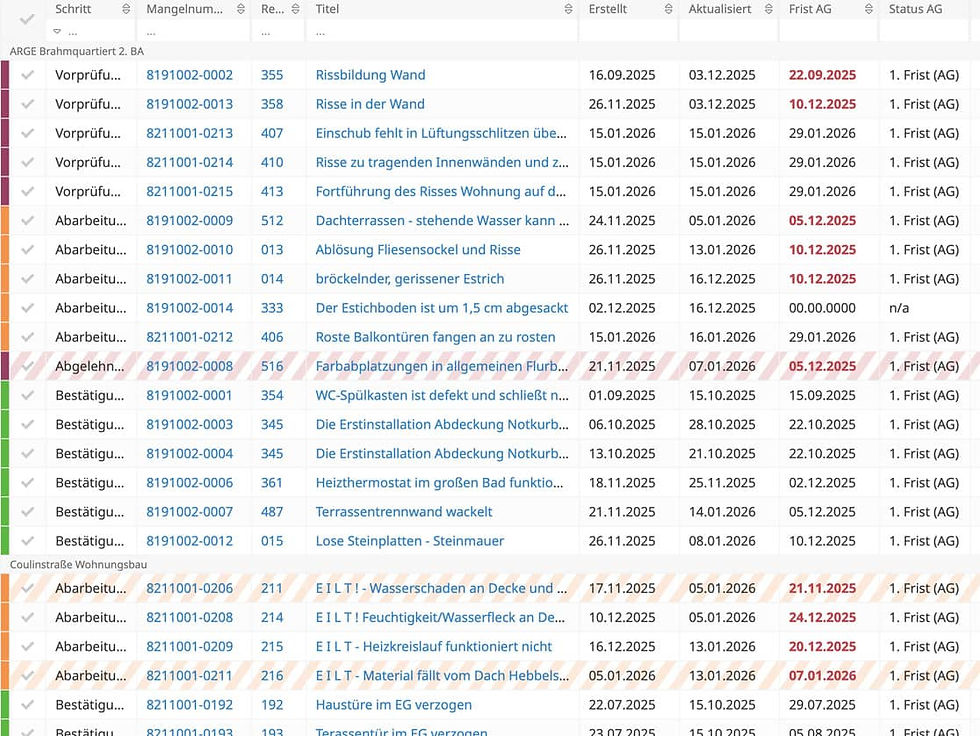Open defect number 8191002-0002

click(x=189, y=75)
